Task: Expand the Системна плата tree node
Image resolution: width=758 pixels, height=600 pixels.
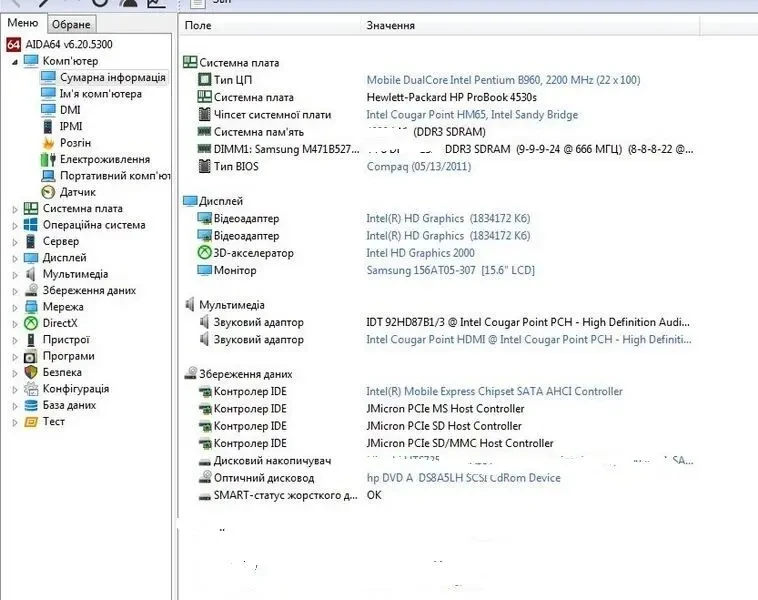Action: [x=15, y=209]
